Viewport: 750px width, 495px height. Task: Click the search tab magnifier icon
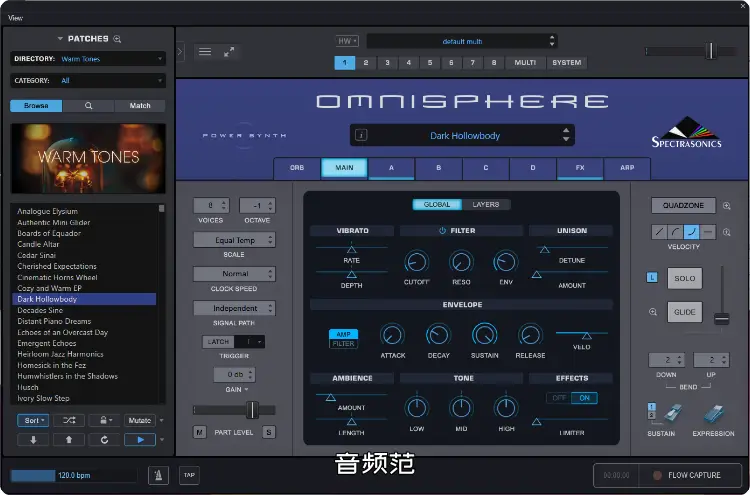tap(88, 106)
